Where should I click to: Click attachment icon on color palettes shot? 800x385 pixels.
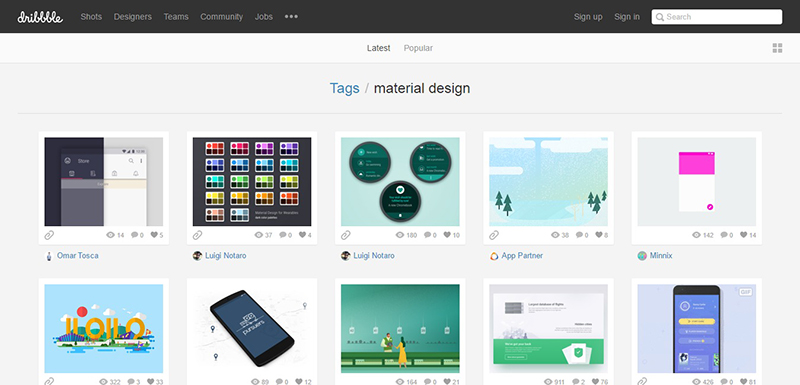pyautogui.click(x=197, y=235)
